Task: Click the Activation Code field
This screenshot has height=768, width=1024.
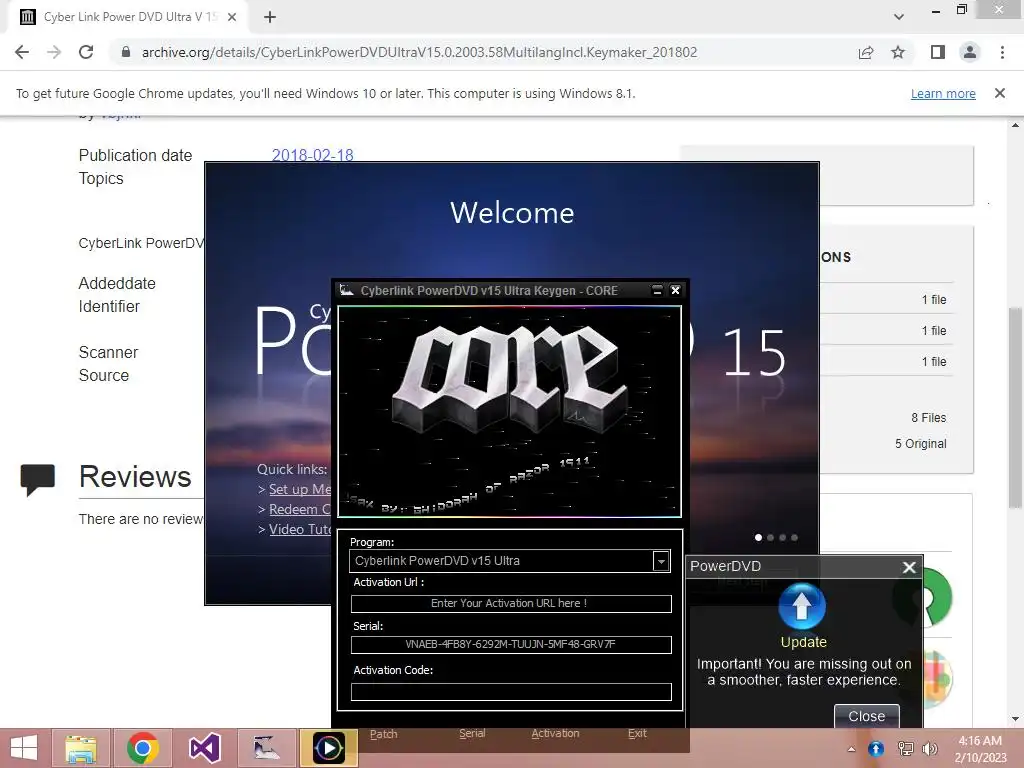Action: coord(511,692)
